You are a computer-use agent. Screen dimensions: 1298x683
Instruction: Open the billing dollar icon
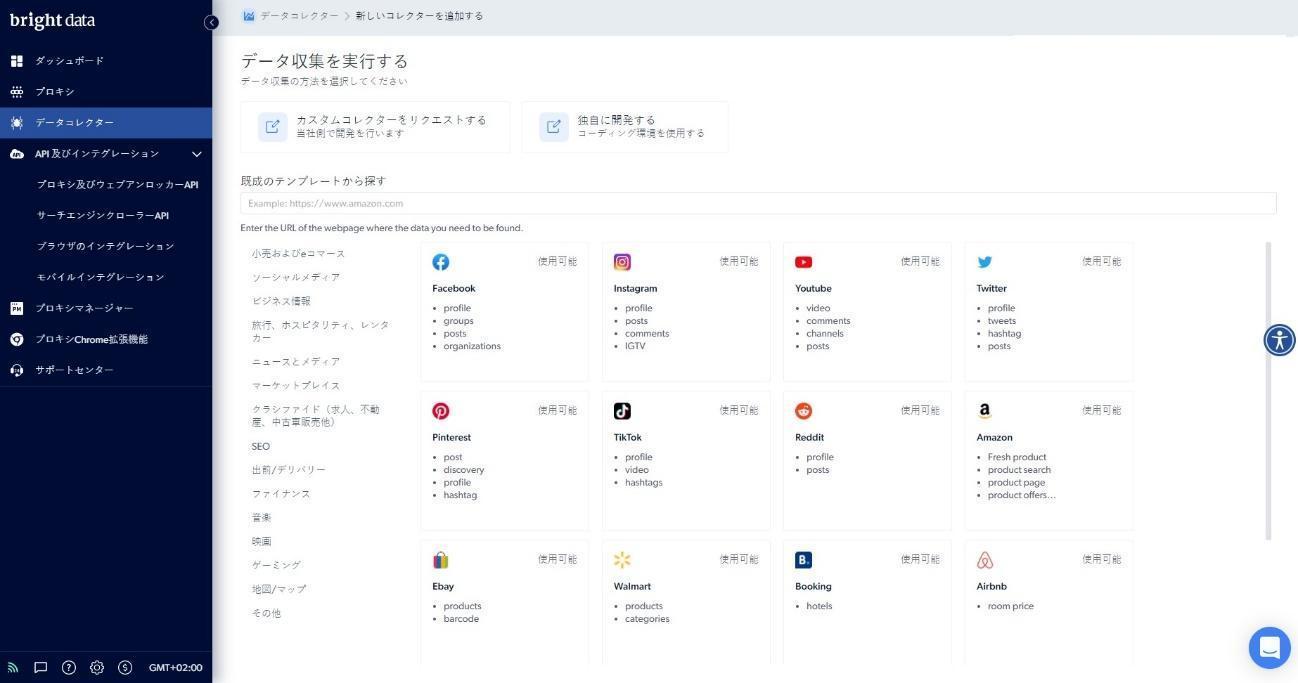tap(125, 667)
